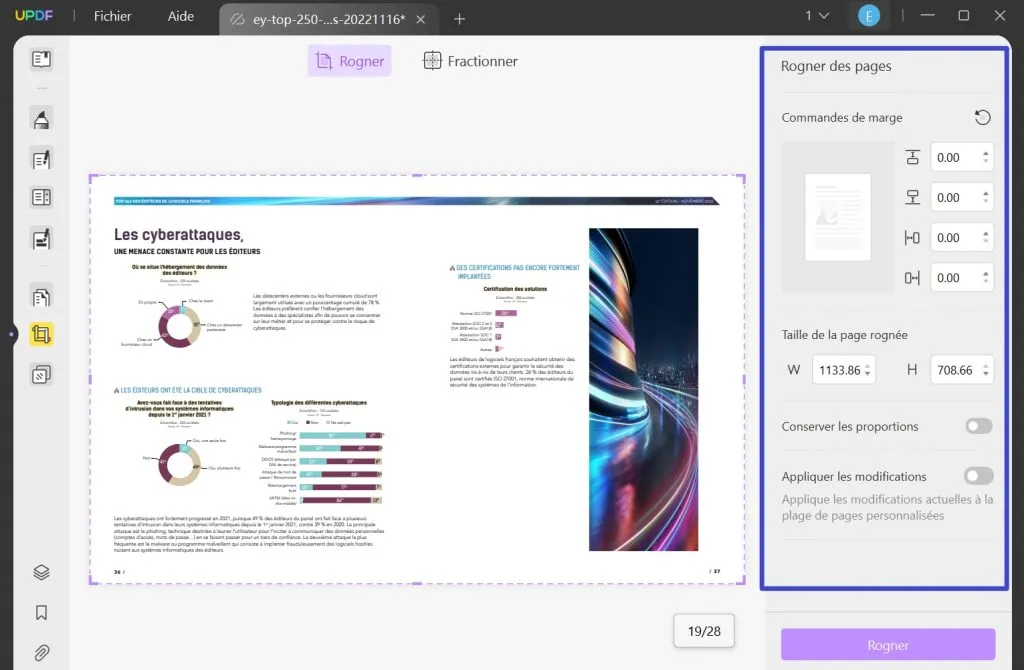
Task: Select the Rogner mode button
Action: [349, 61]
